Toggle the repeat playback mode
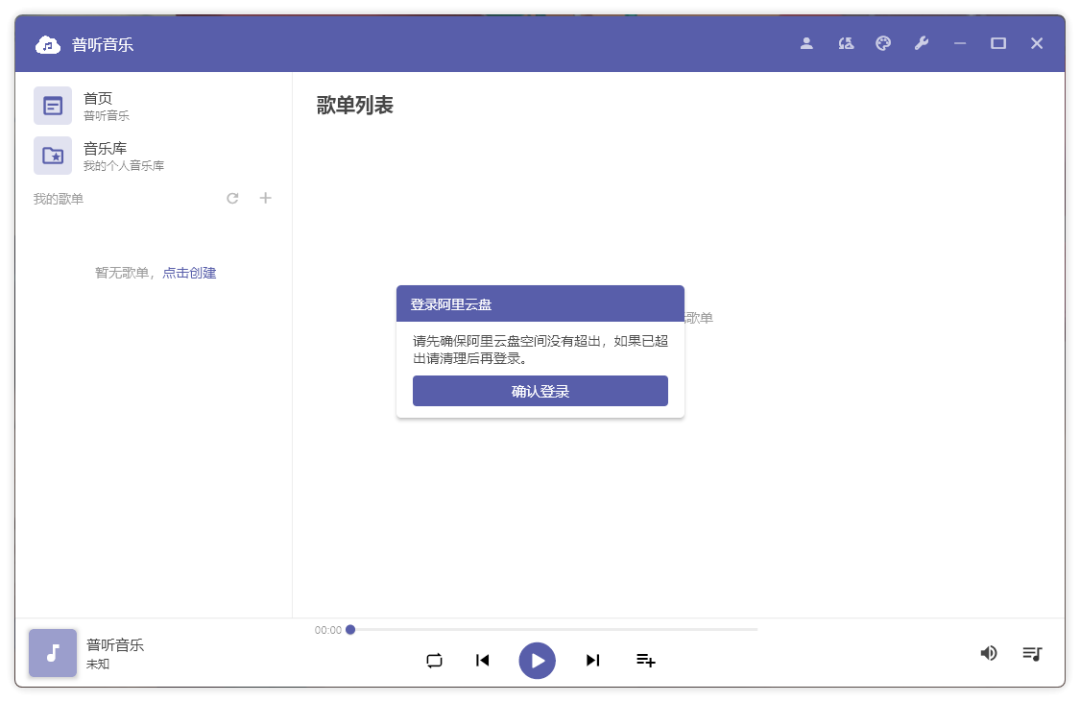The height and width of the screenshot is (702, 1080). coord(434,660)
